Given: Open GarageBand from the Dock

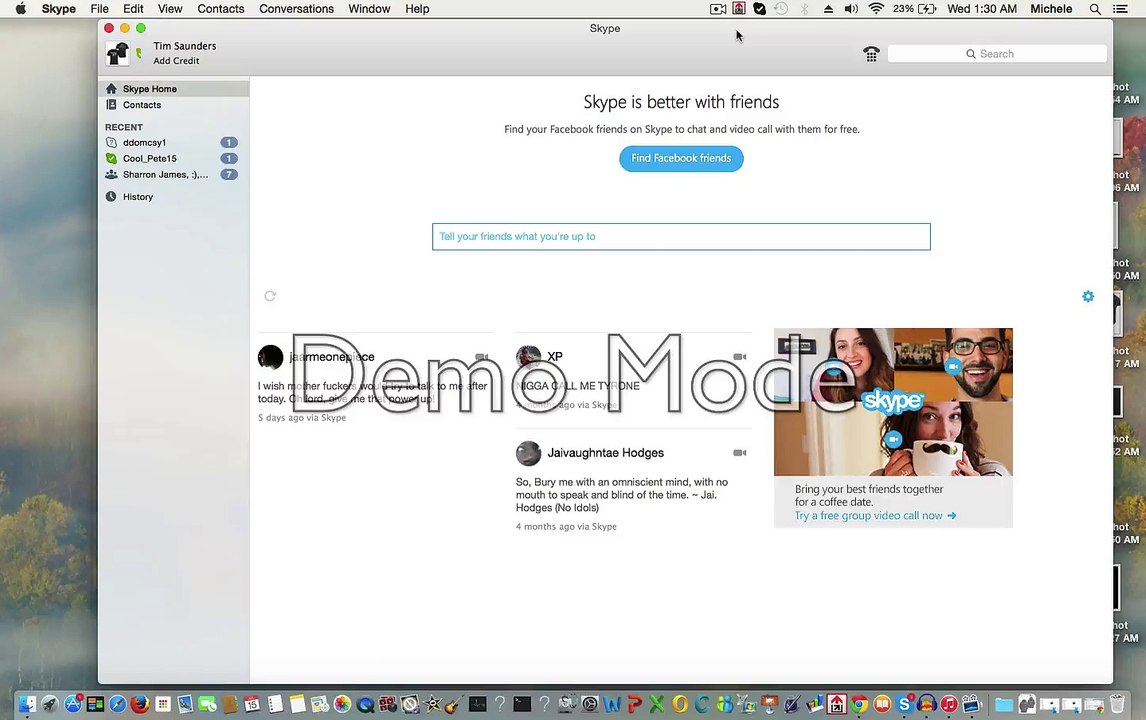Looking at the screenshot, I should pos(455,704).
